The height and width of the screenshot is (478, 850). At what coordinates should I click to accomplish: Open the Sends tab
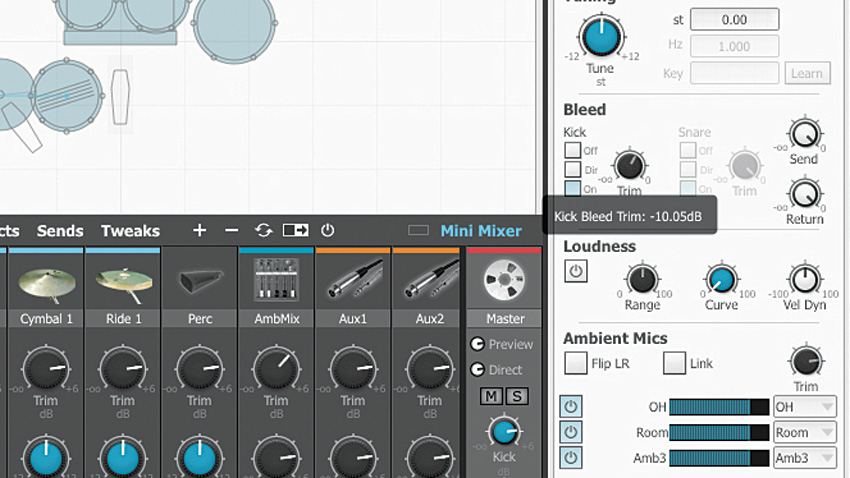coord(60,231)
